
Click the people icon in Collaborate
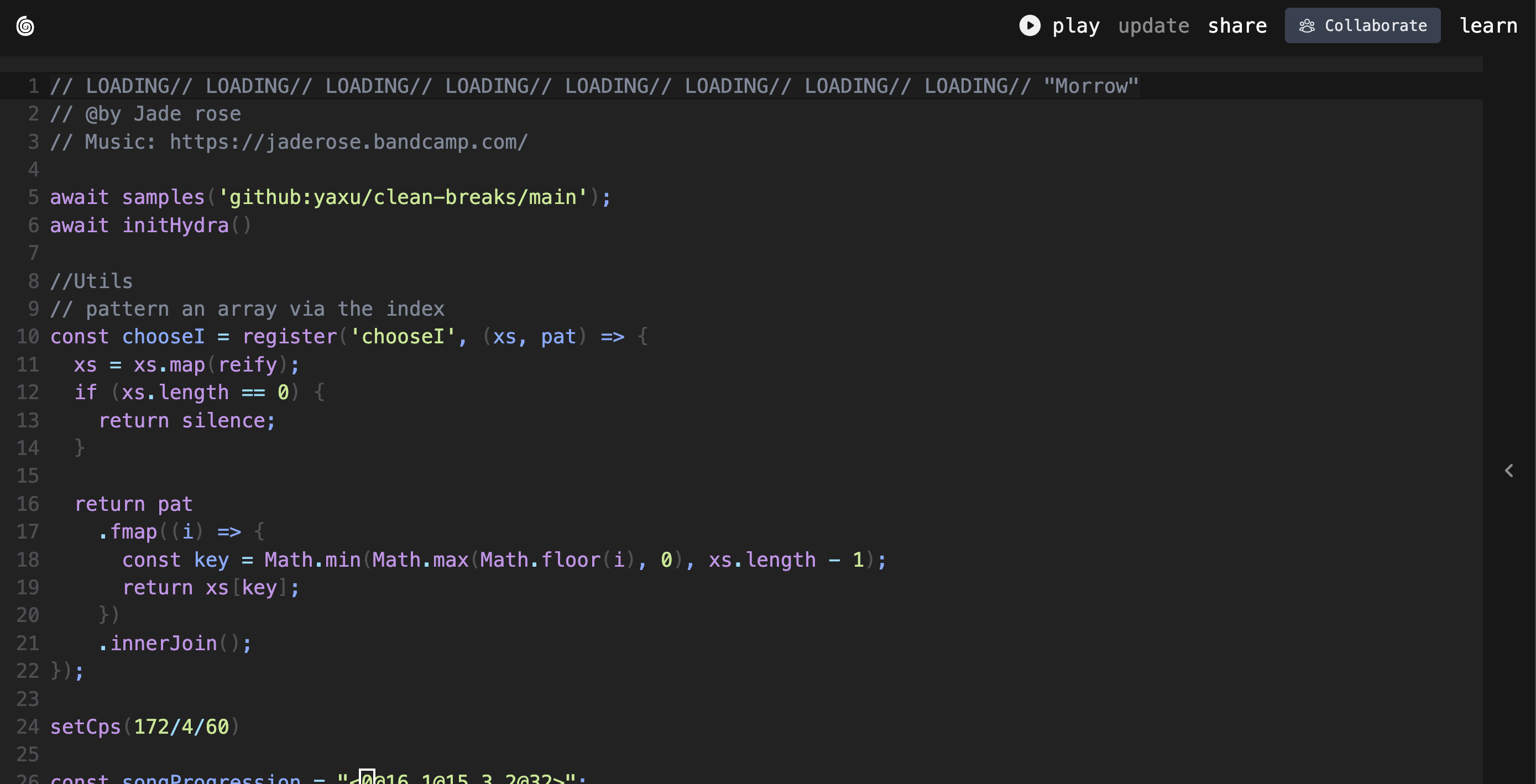point(1307,25)
